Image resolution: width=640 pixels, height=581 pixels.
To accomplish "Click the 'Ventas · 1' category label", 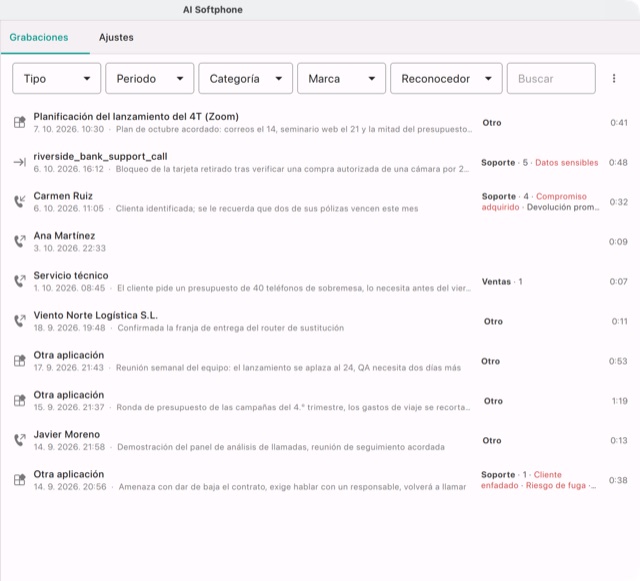I will (502, 282).
